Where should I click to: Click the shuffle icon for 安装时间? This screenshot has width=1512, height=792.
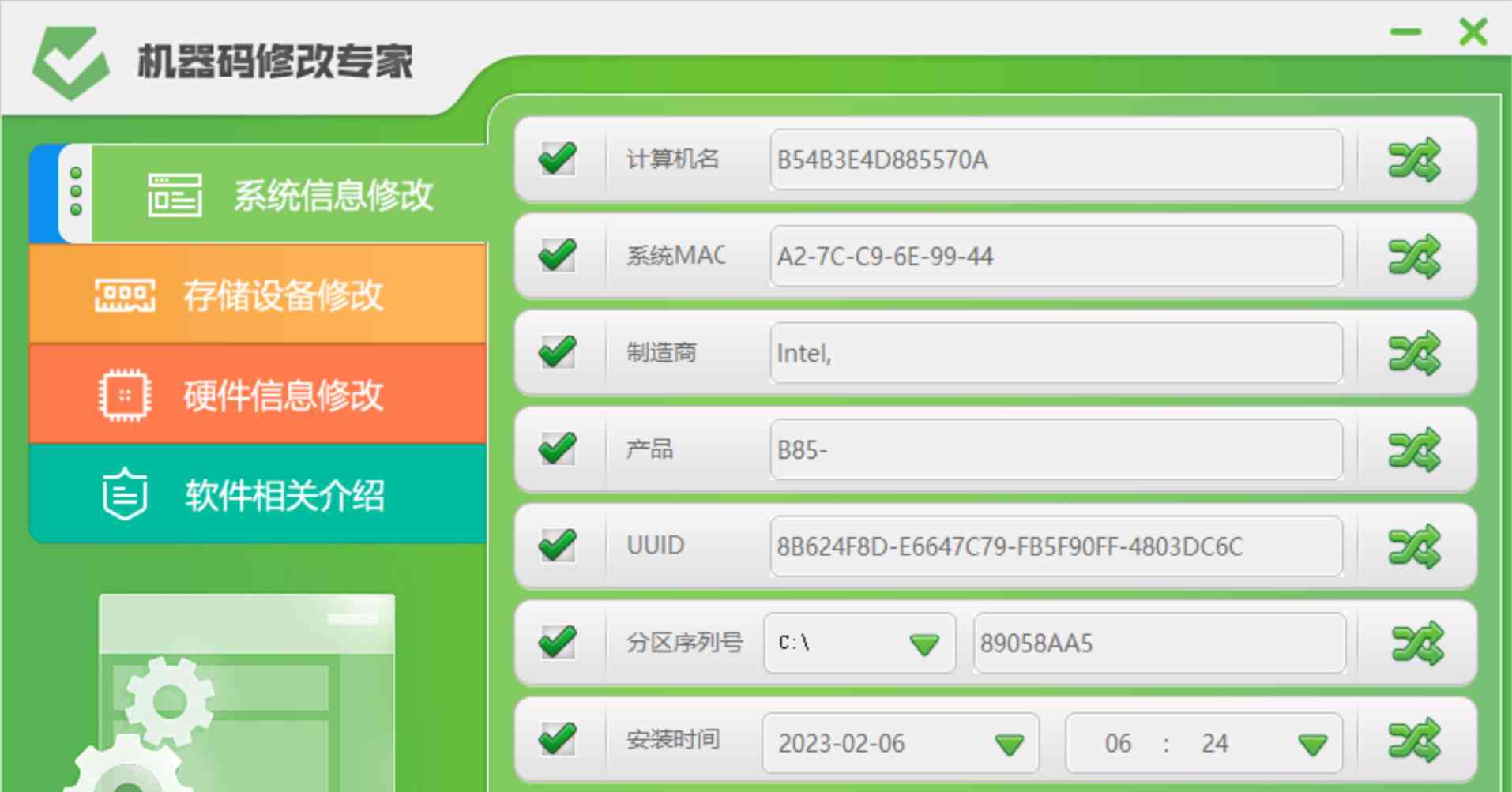(1414, 740)
